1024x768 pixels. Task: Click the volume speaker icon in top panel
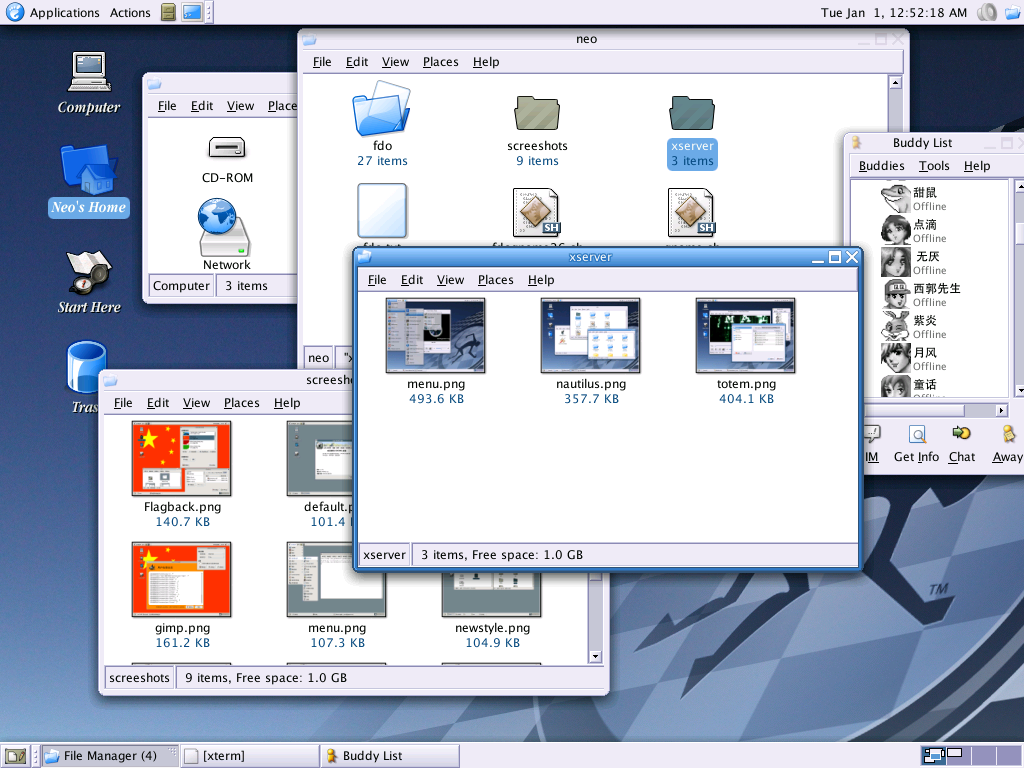tap(987, 12)
